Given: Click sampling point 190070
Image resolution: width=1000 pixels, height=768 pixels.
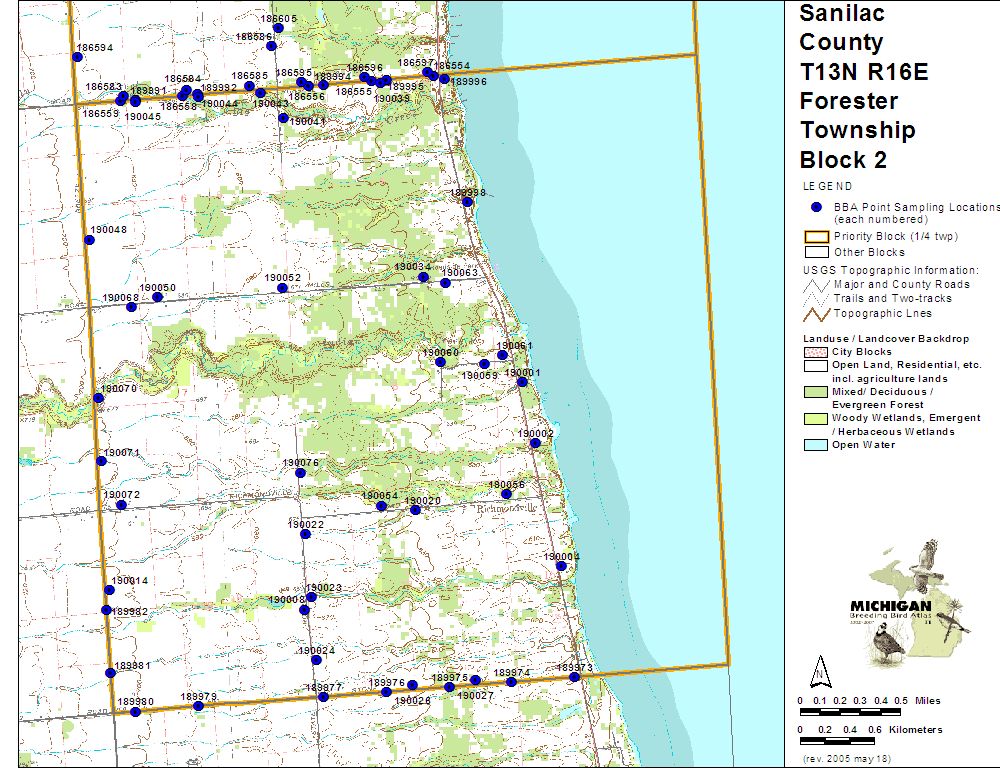Looking at the screenshot, I should click(98, 398).
